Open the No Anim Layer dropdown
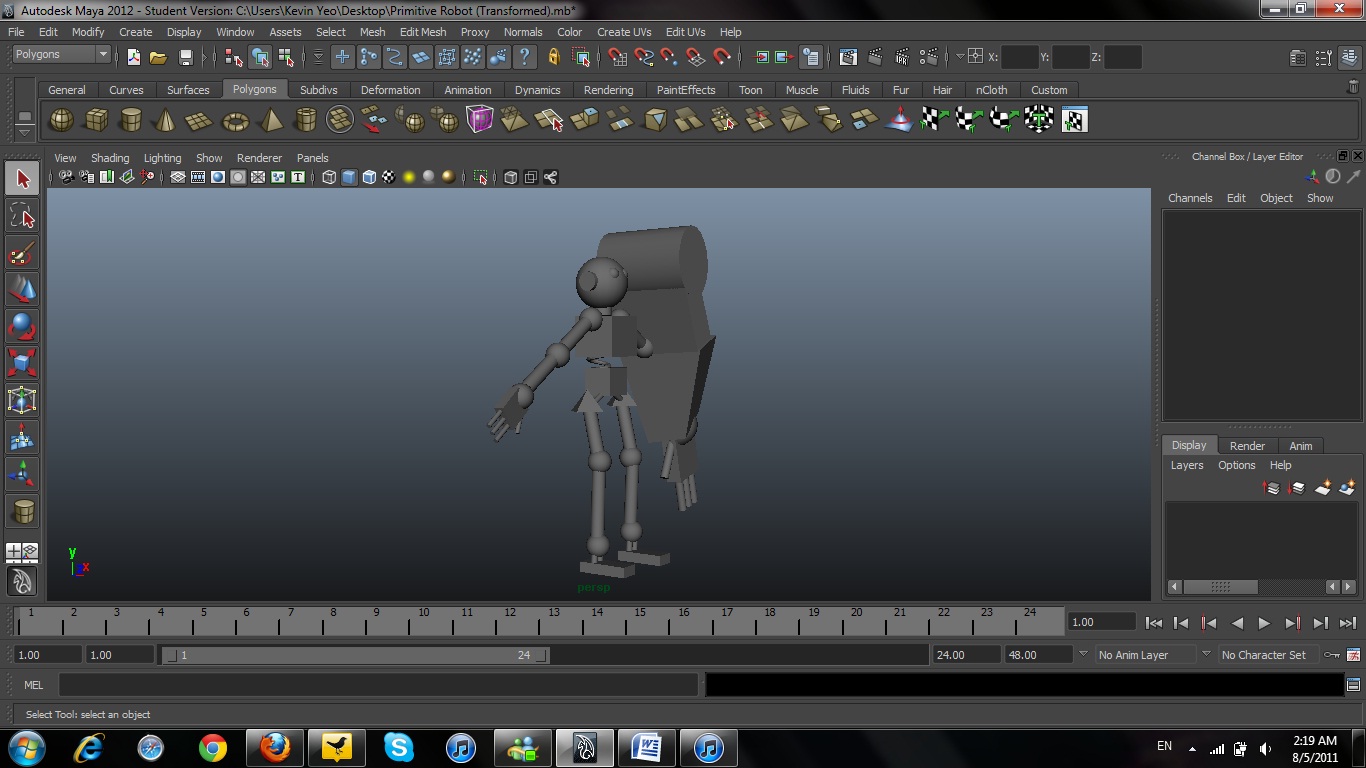Viewport: 1366px width, 768px height. pyautogui.click(x=1206, y=655)
